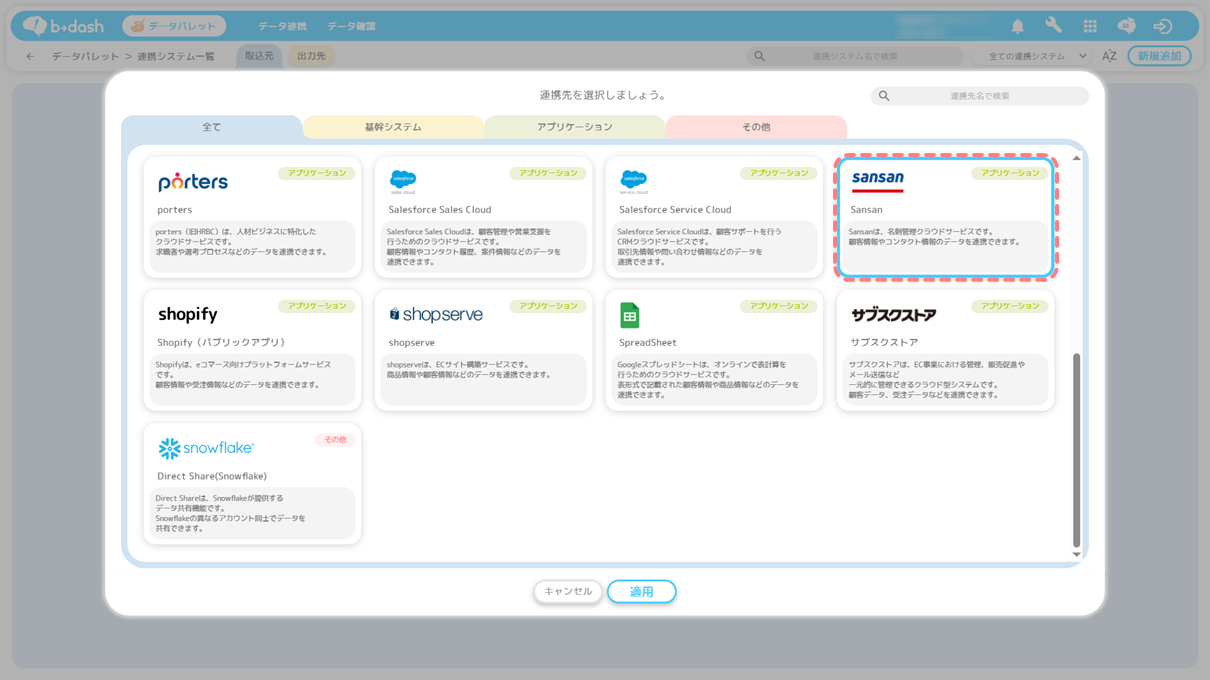Viewport: 1210px width, 680px height.
Task: Click the キャンセル button
Action: [568, 592]
